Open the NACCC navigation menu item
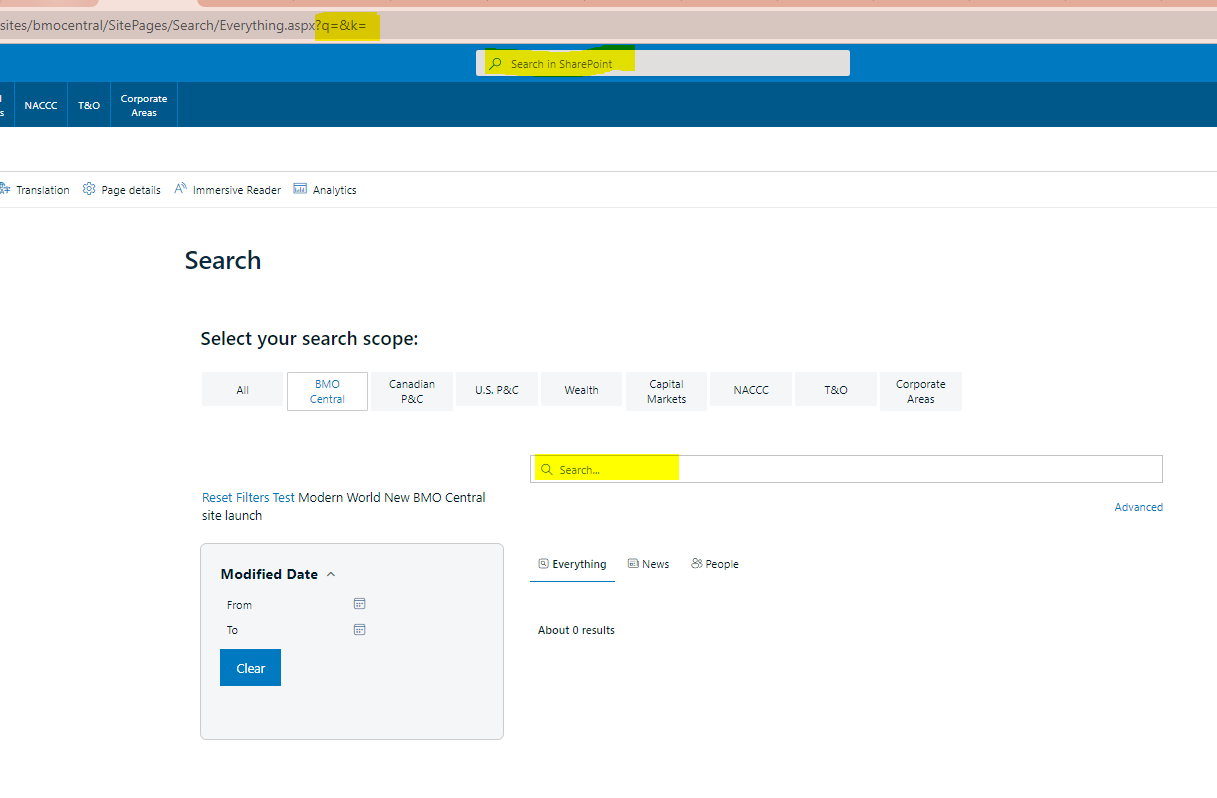Viewport: 1217px width, 798px height. click(x=40, y=104)
